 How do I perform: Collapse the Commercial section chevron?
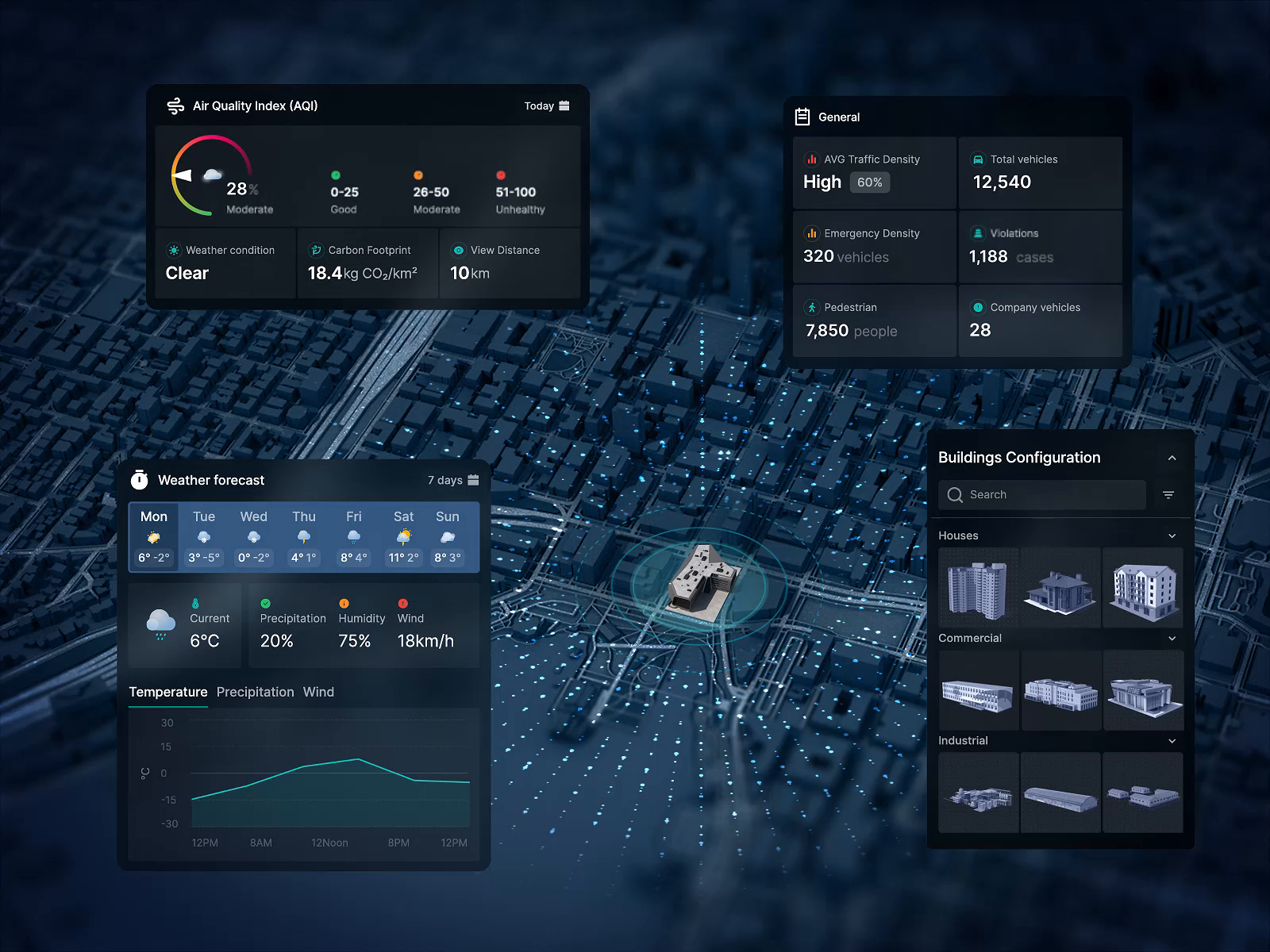[x=1172, y=639]
